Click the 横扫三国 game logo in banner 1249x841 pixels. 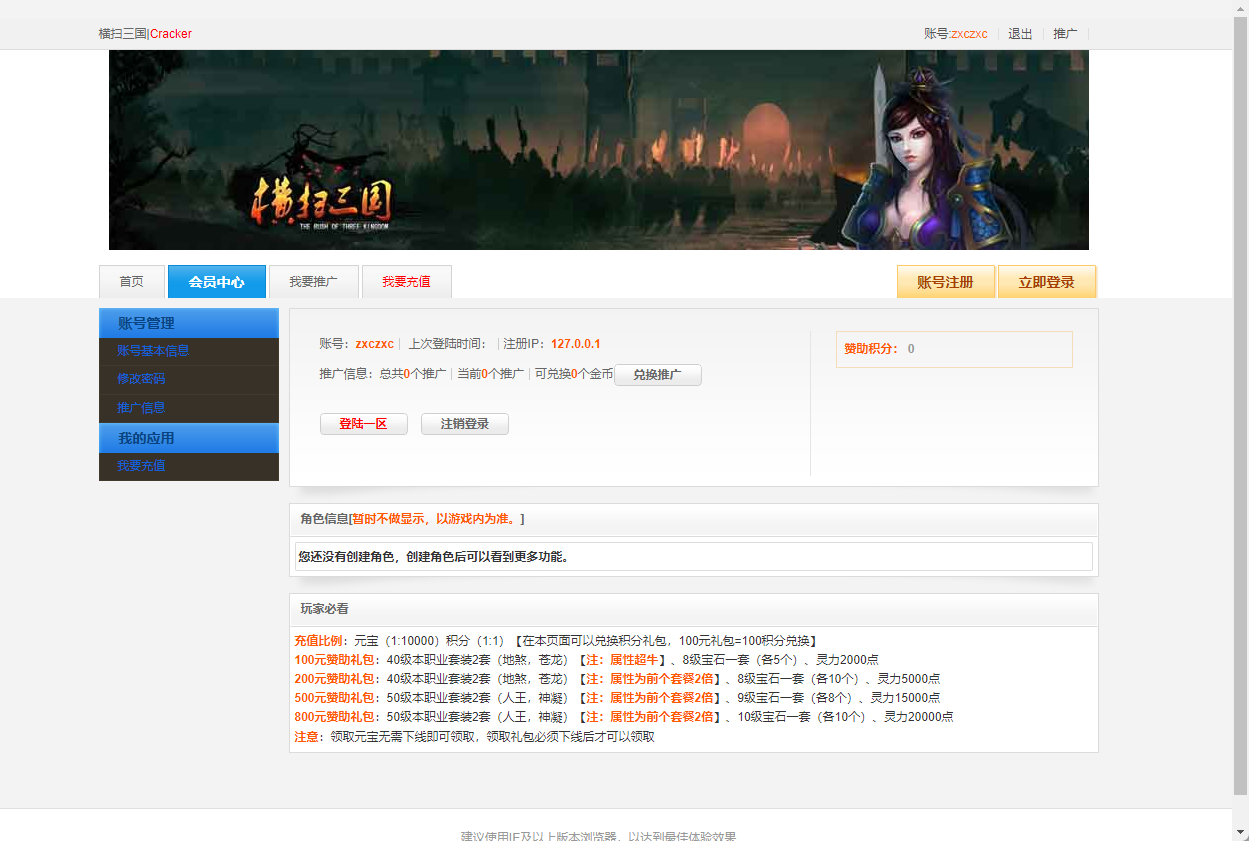[322, 204]
